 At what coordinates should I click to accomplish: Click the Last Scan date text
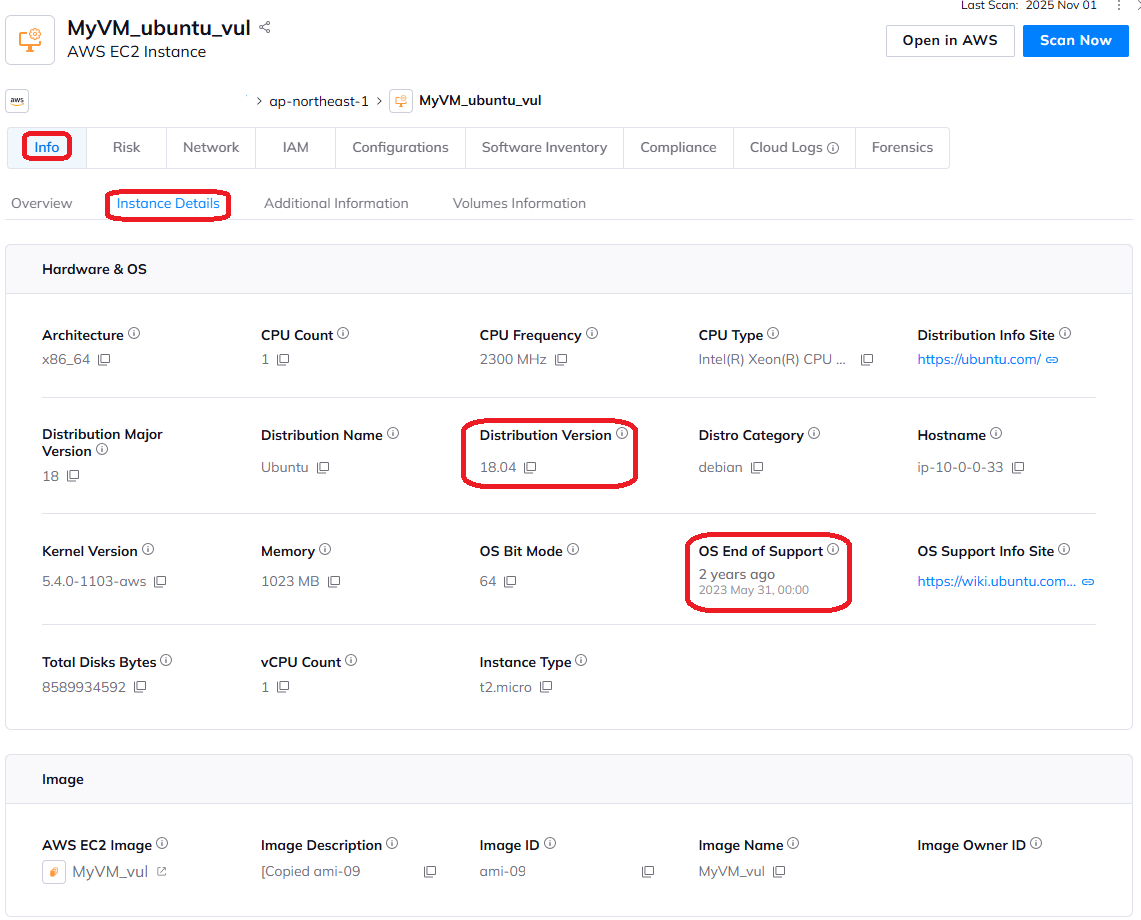pyautogui.click(x=1061, y=6)
